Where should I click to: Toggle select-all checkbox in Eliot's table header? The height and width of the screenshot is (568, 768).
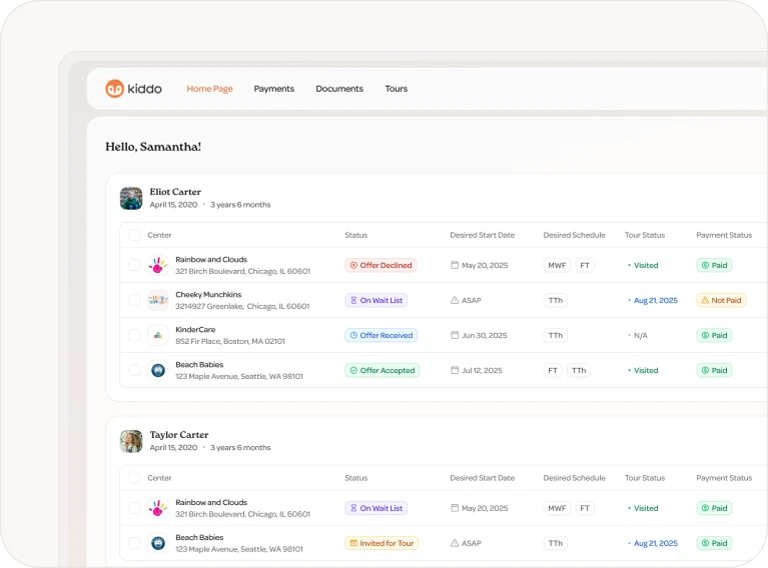click(135, 235)
